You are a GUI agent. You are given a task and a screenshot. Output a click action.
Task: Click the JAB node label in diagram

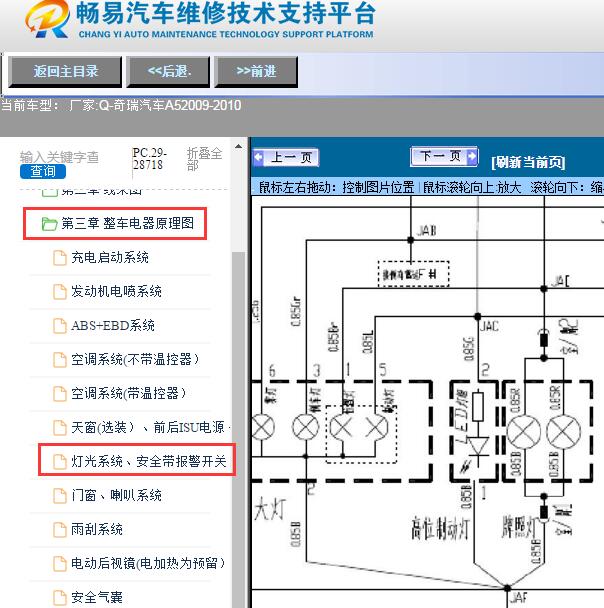(426, 231)
